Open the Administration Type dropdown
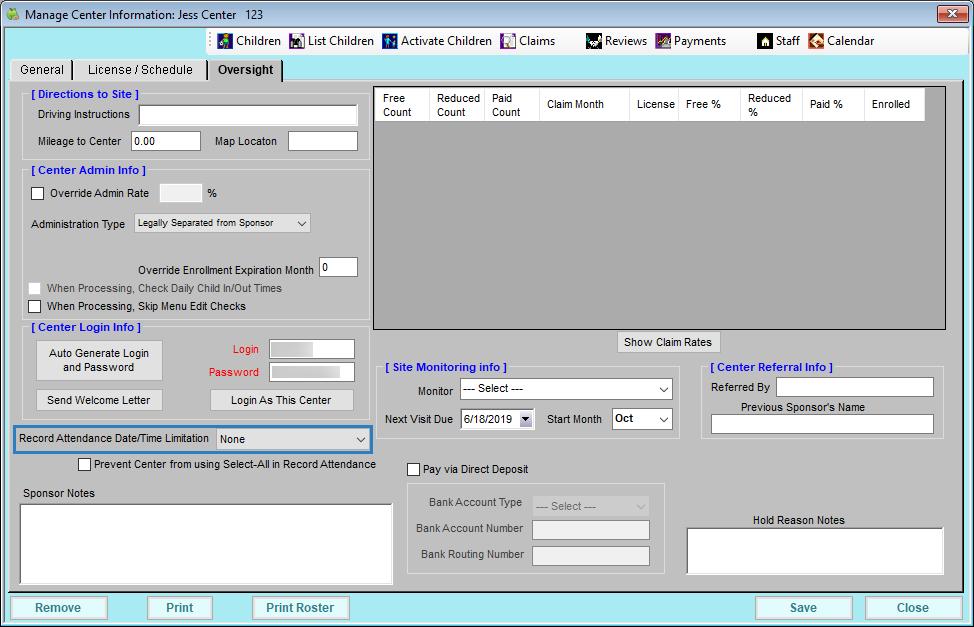The image size is (974, 627). 222,223
